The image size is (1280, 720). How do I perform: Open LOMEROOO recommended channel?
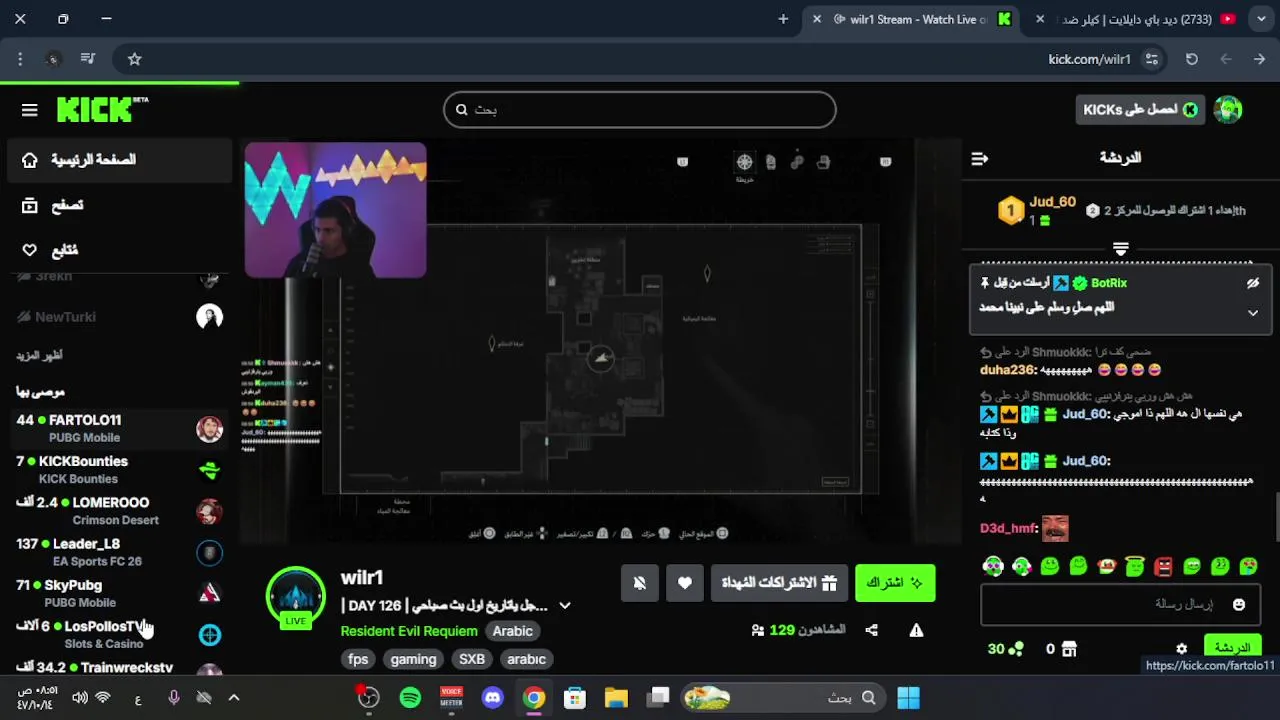click(120, 511)
